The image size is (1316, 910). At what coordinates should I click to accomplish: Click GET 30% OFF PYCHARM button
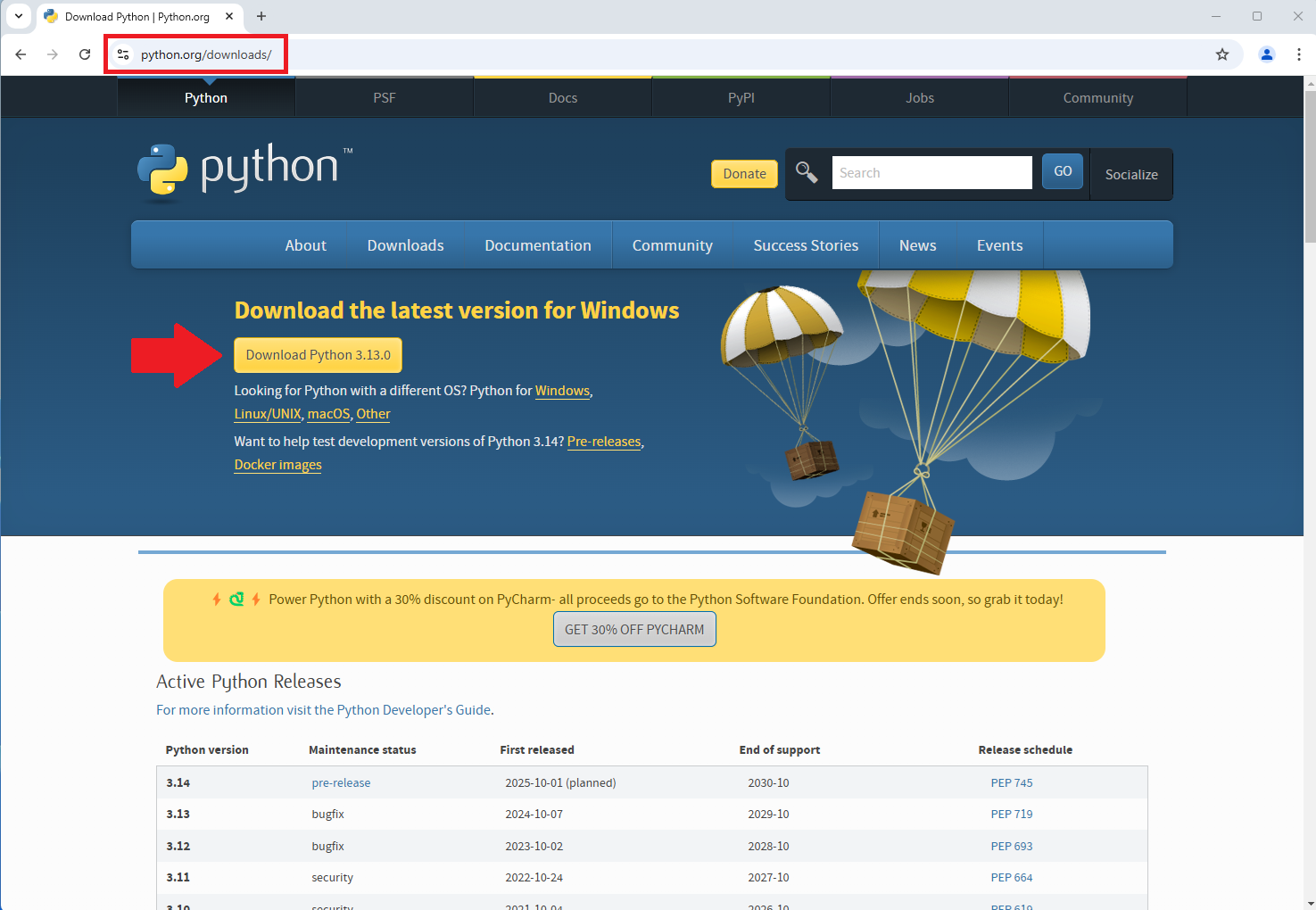click(634, 629)
